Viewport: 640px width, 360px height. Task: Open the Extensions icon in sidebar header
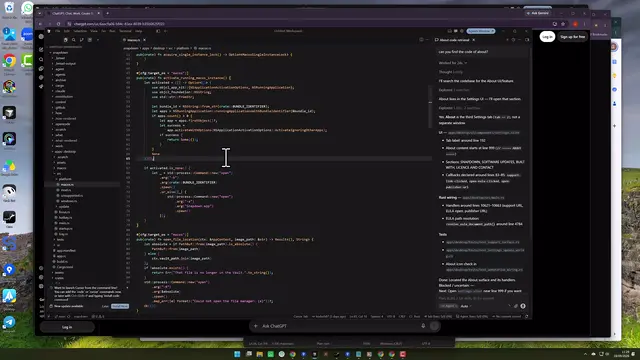coord(90,40)
